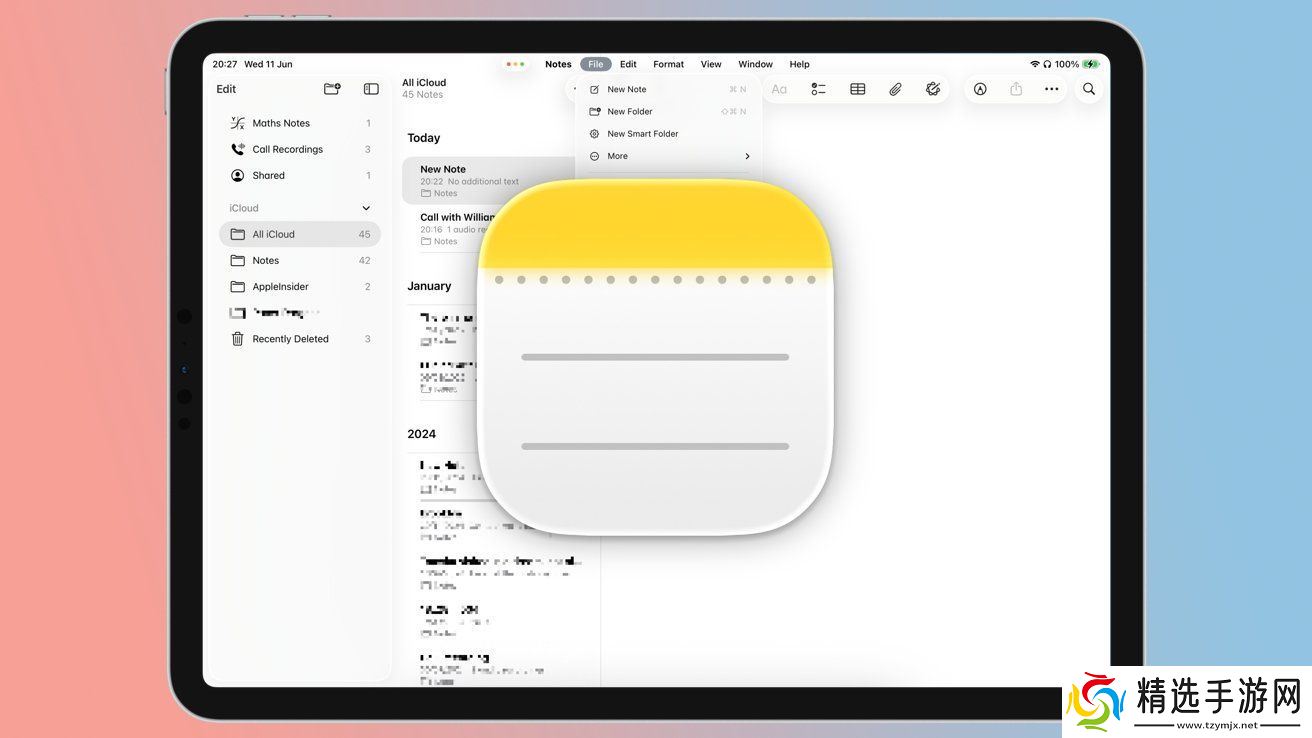
Task: Click the paperclip attachment icon
Action: (x=895, y=89)
